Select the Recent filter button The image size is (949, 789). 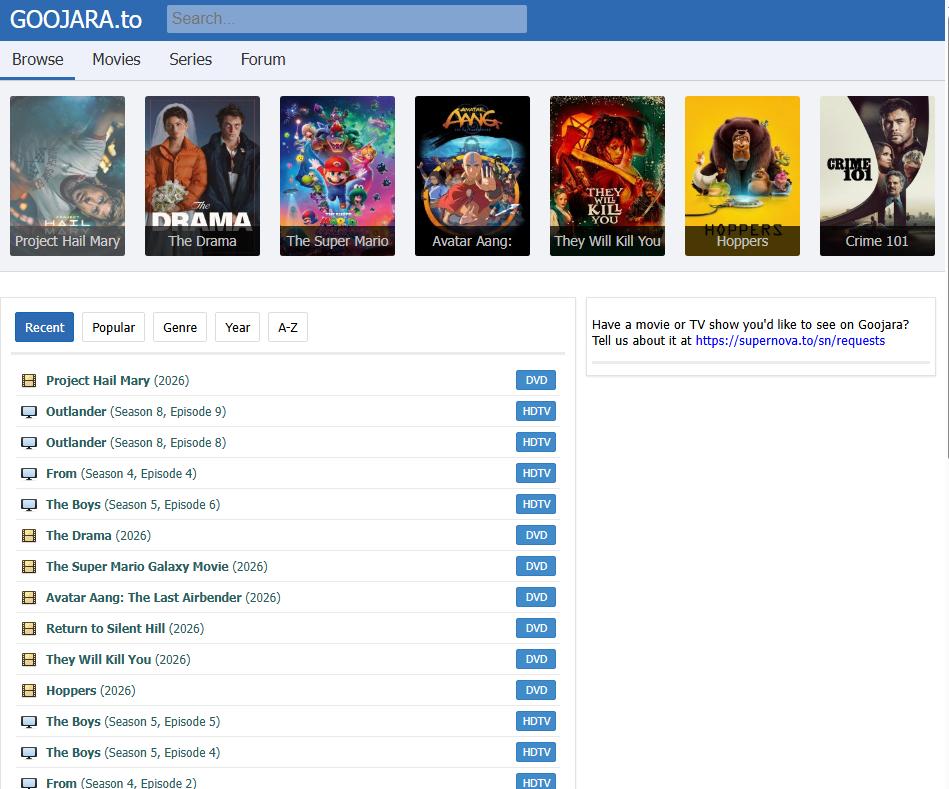click(x=44, y=327)
